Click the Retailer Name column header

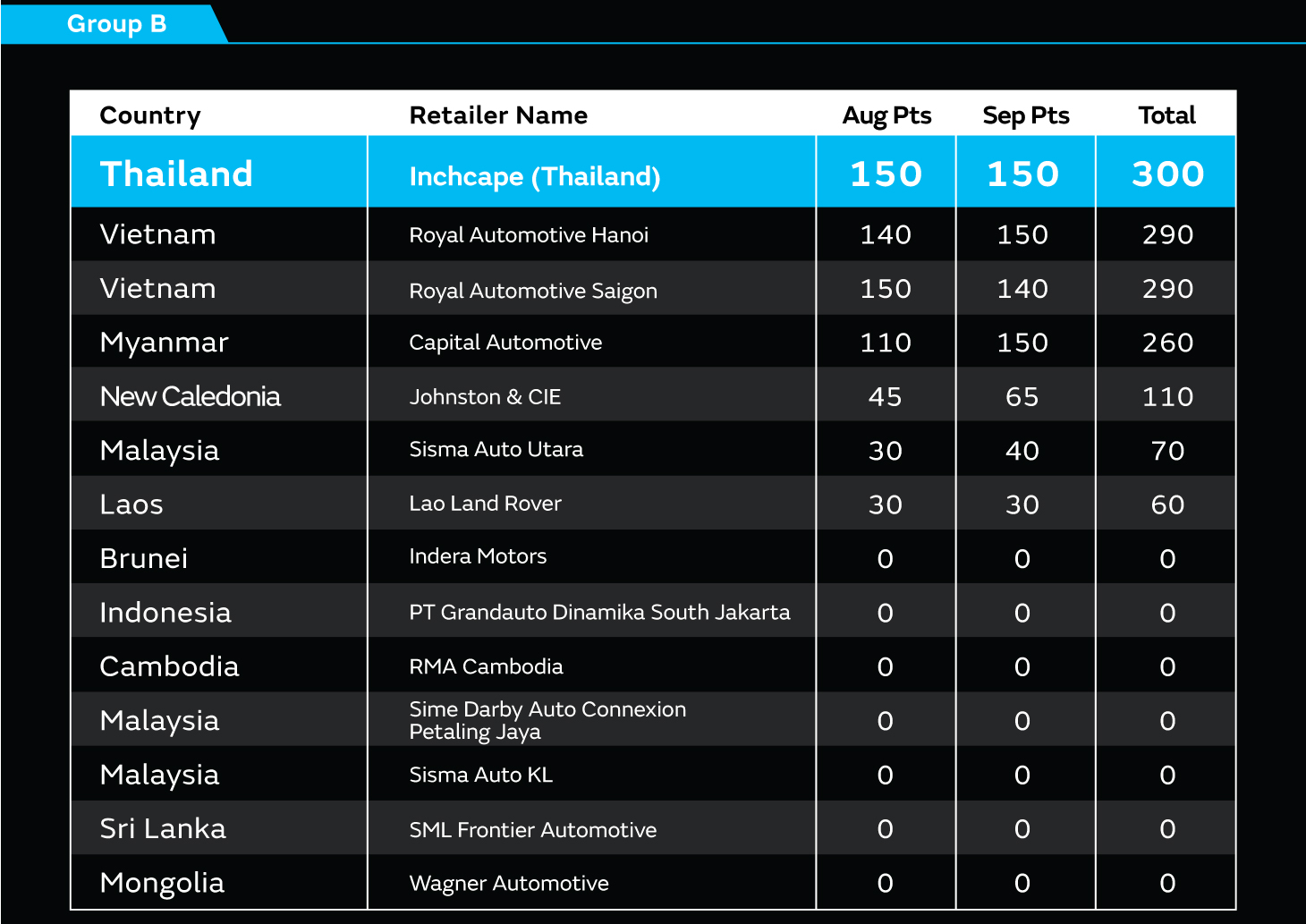pyautogui.click(x=498, y=115)
